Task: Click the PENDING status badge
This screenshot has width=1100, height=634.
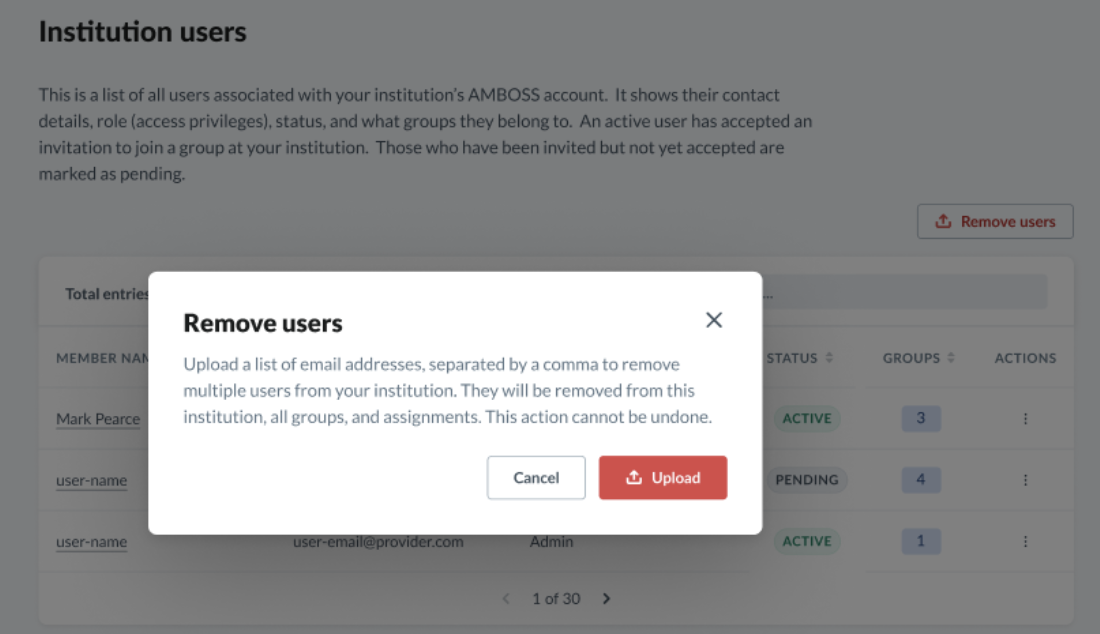Action: coord(807,480)
